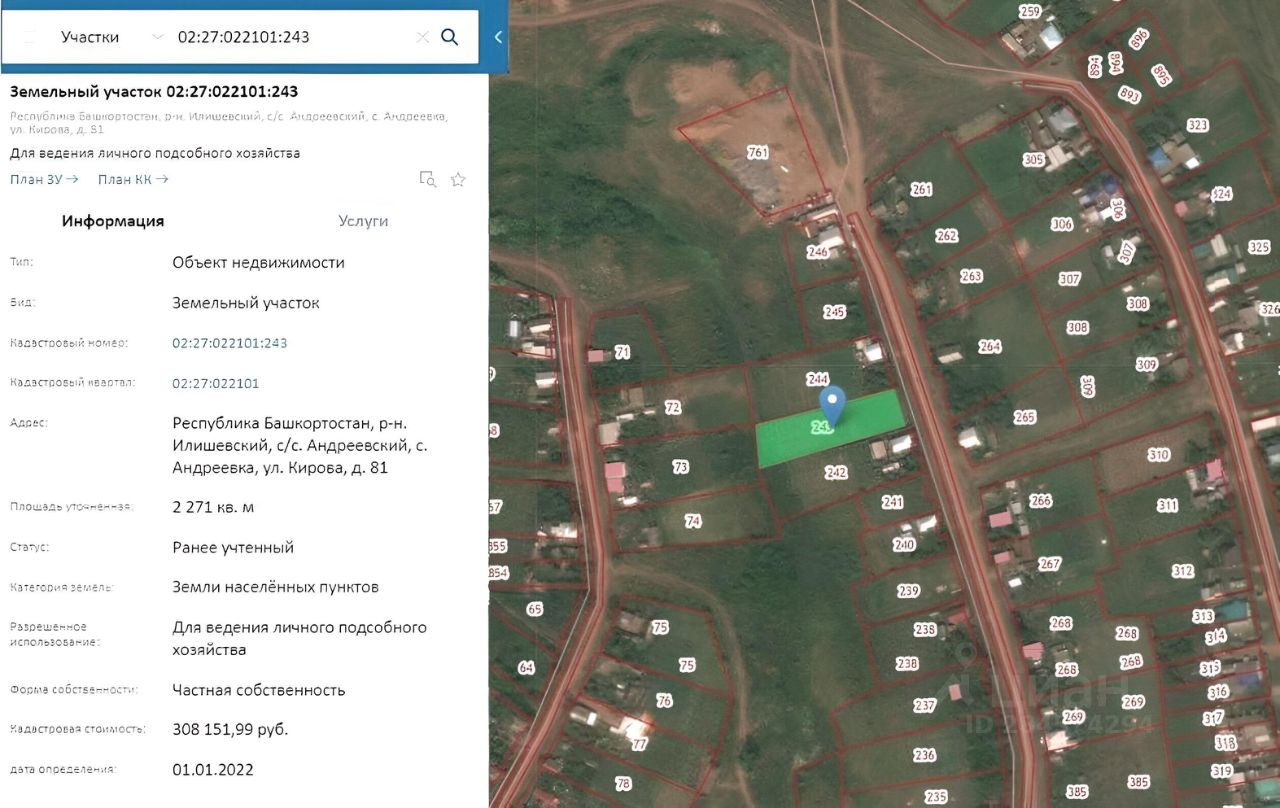The image size is (1280, 808).
Task: Open the План ЗУ link
Action: [x=44, y=179]
